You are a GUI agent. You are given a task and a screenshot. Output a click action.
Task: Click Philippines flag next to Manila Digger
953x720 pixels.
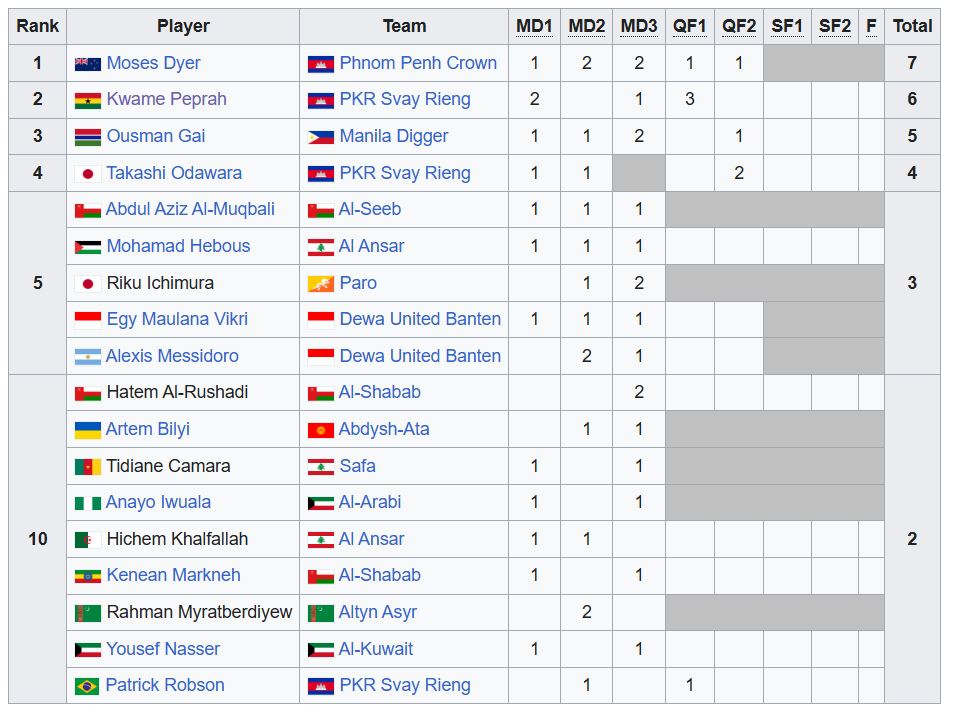point(320,136)
